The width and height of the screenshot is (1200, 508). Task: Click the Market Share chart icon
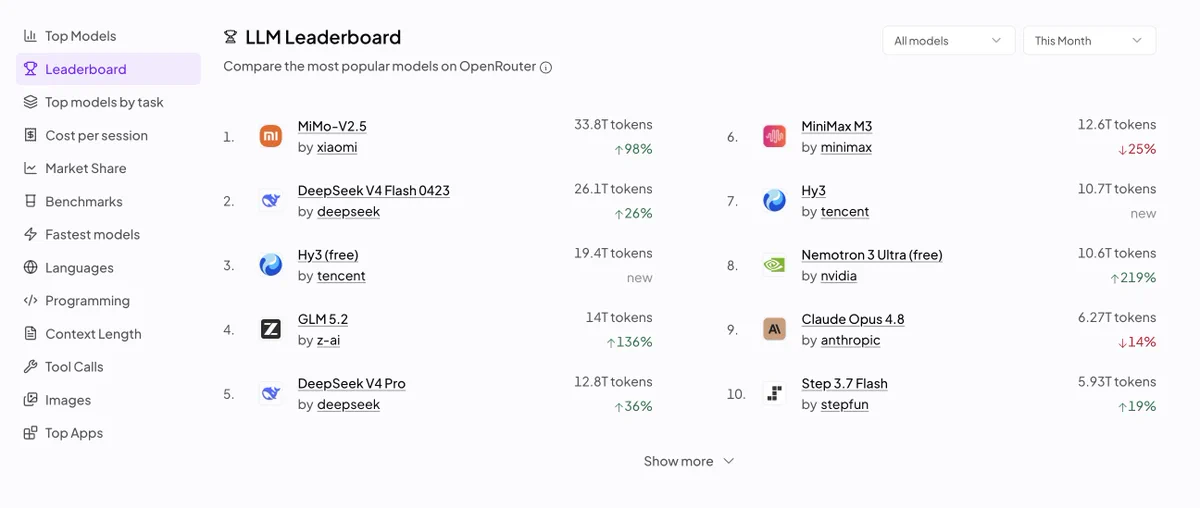31,168
